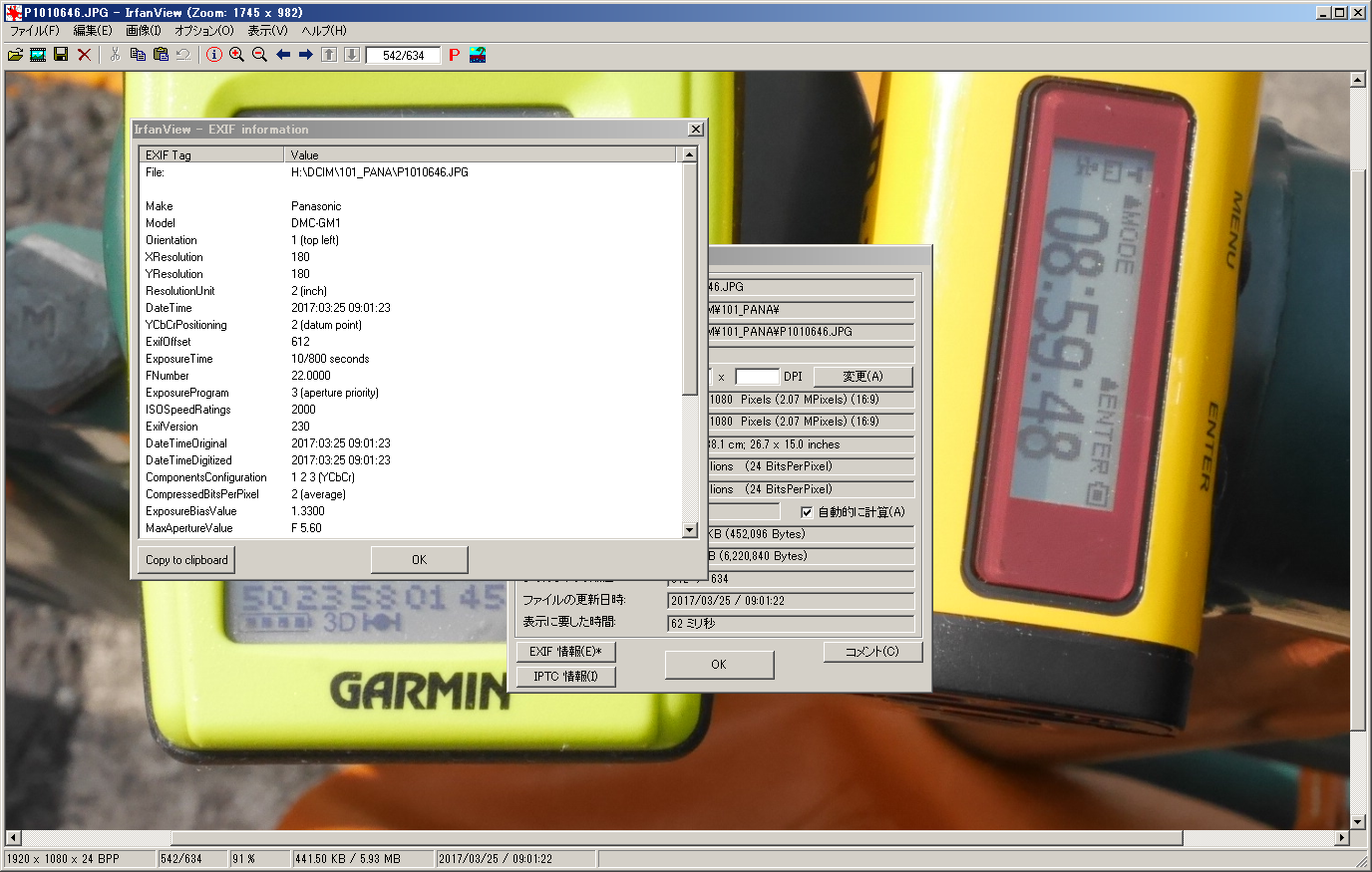This screenshot has height=872, width=1372.
Task: Click the main window horizontal scrollbar thumb
Action: pos(677,838)
